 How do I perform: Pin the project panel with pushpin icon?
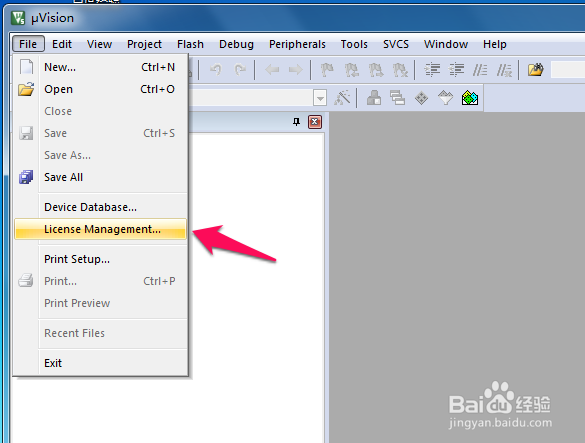click(x=297, y=122)
